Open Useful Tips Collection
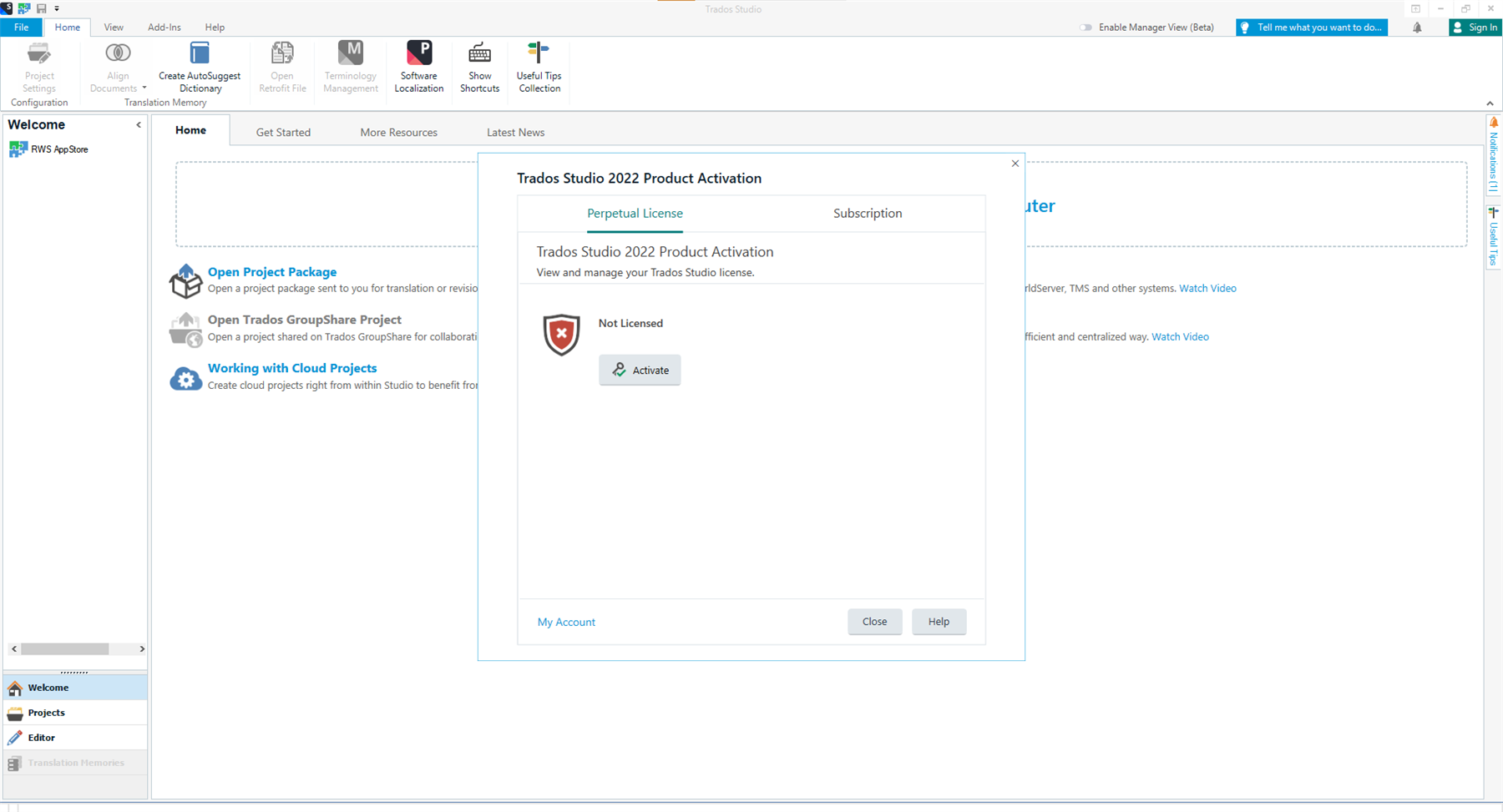The height and width of the screenshot is (812, 1503). (x=539, y=68)
